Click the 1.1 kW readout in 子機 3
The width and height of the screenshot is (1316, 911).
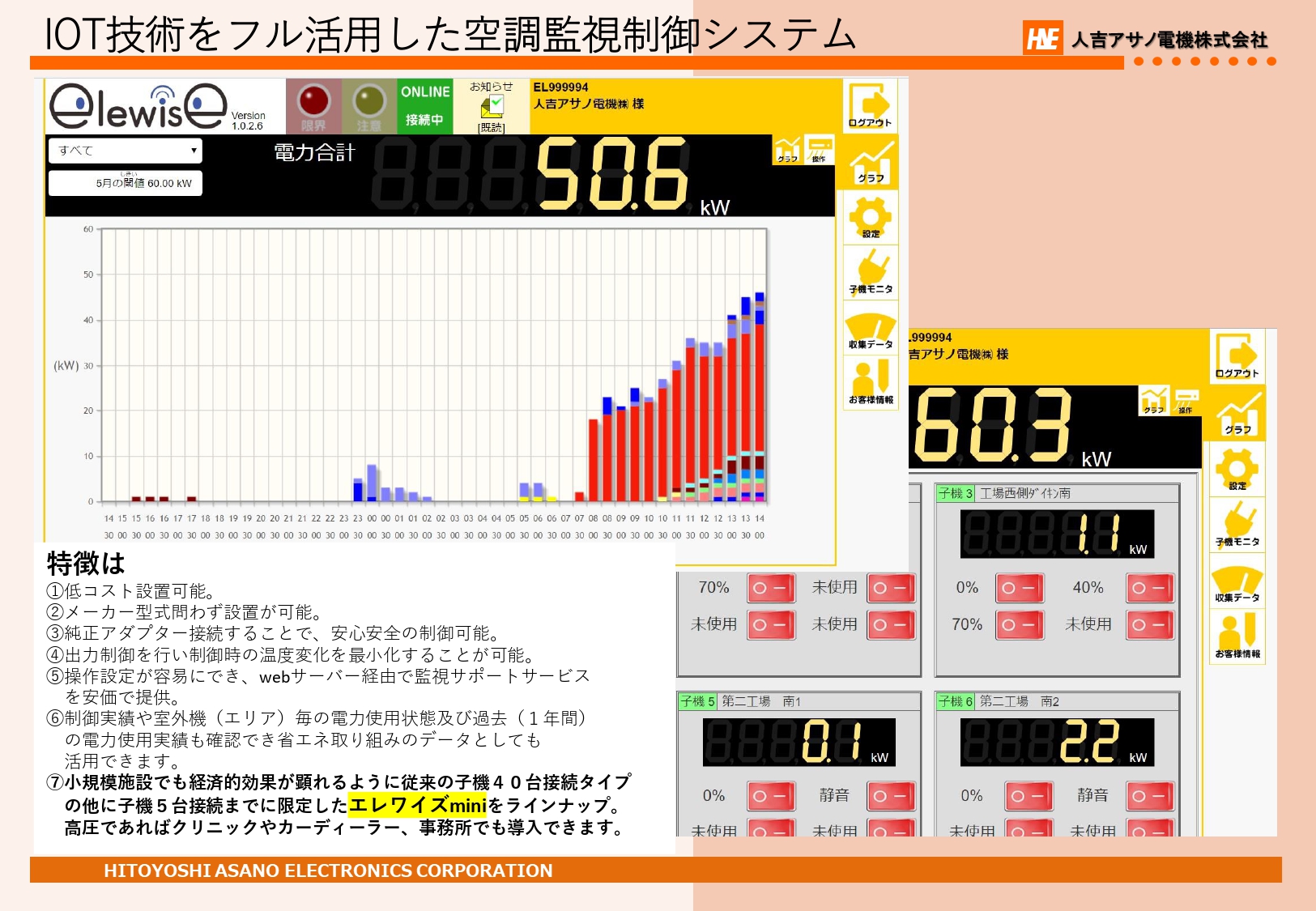[1057, 534]
